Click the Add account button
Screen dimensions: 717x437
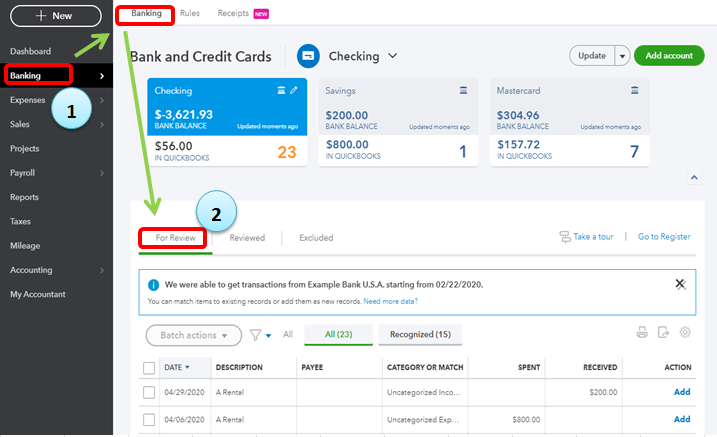click(x=668, y=56)
